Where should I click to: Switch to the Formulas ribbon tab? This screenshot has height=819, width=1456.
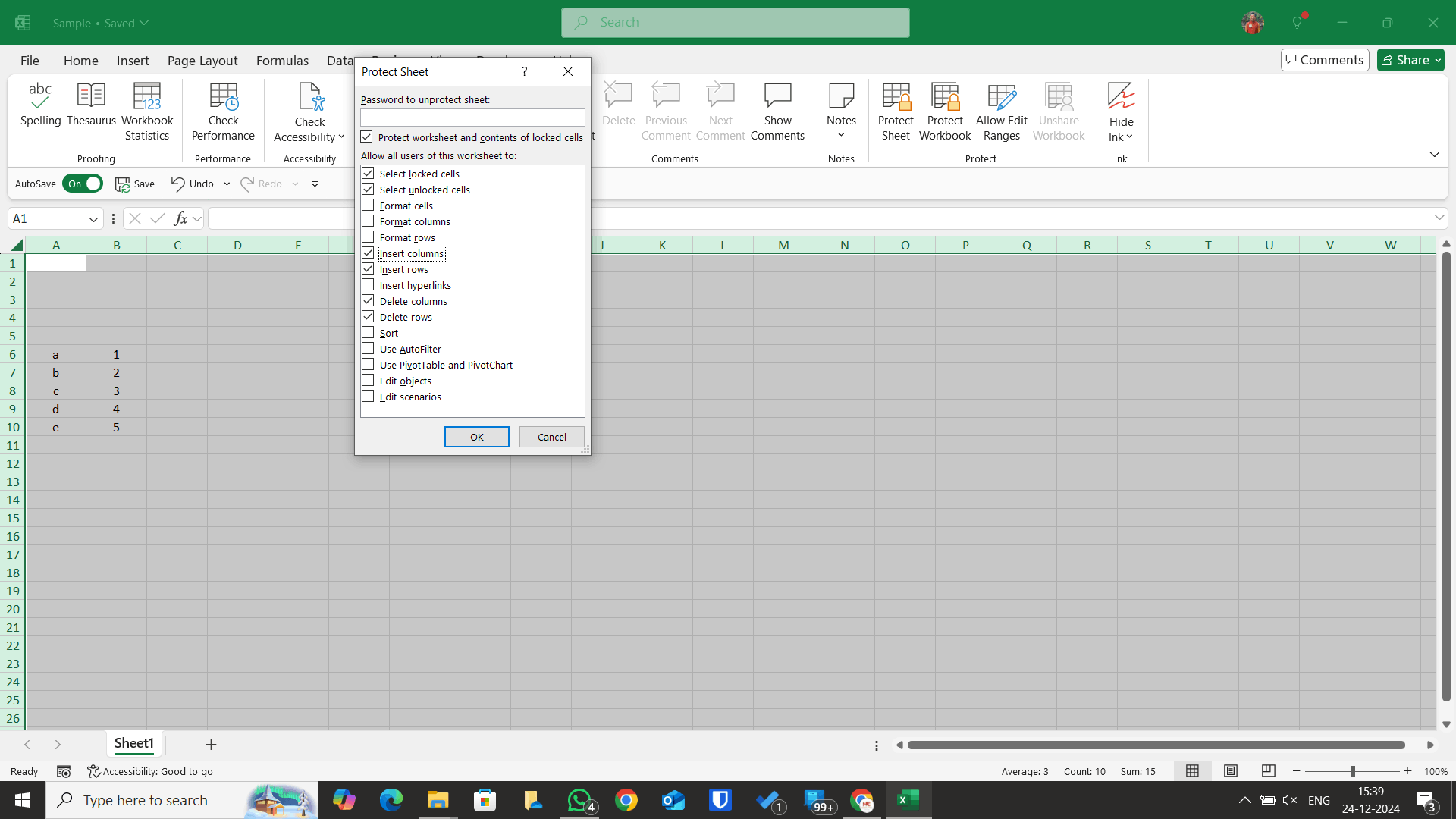[281, 60]
